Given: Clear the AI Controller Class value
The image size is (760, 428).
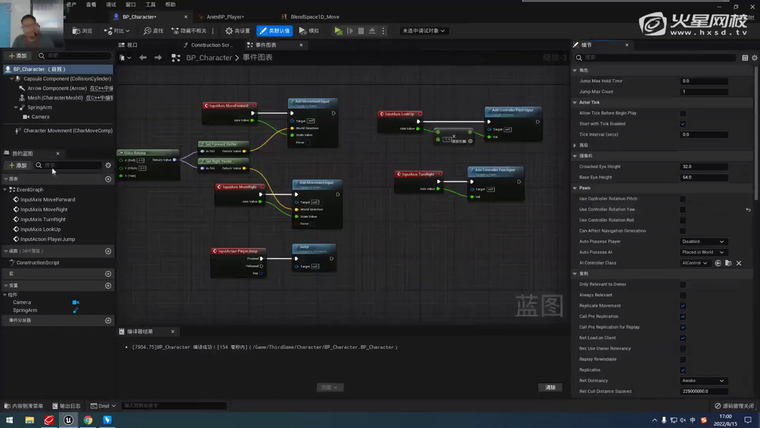Looking at the screenshot, I should pyautogui.click(x=739, y=263).
